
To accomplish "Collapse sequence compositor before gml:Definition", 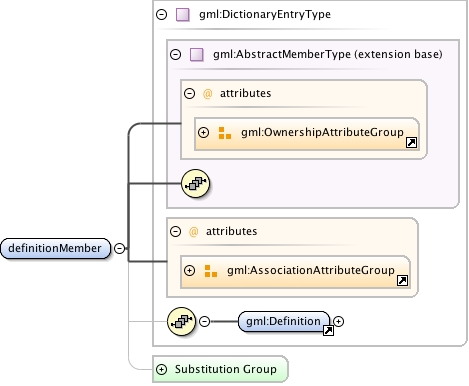I will (204, 321).
